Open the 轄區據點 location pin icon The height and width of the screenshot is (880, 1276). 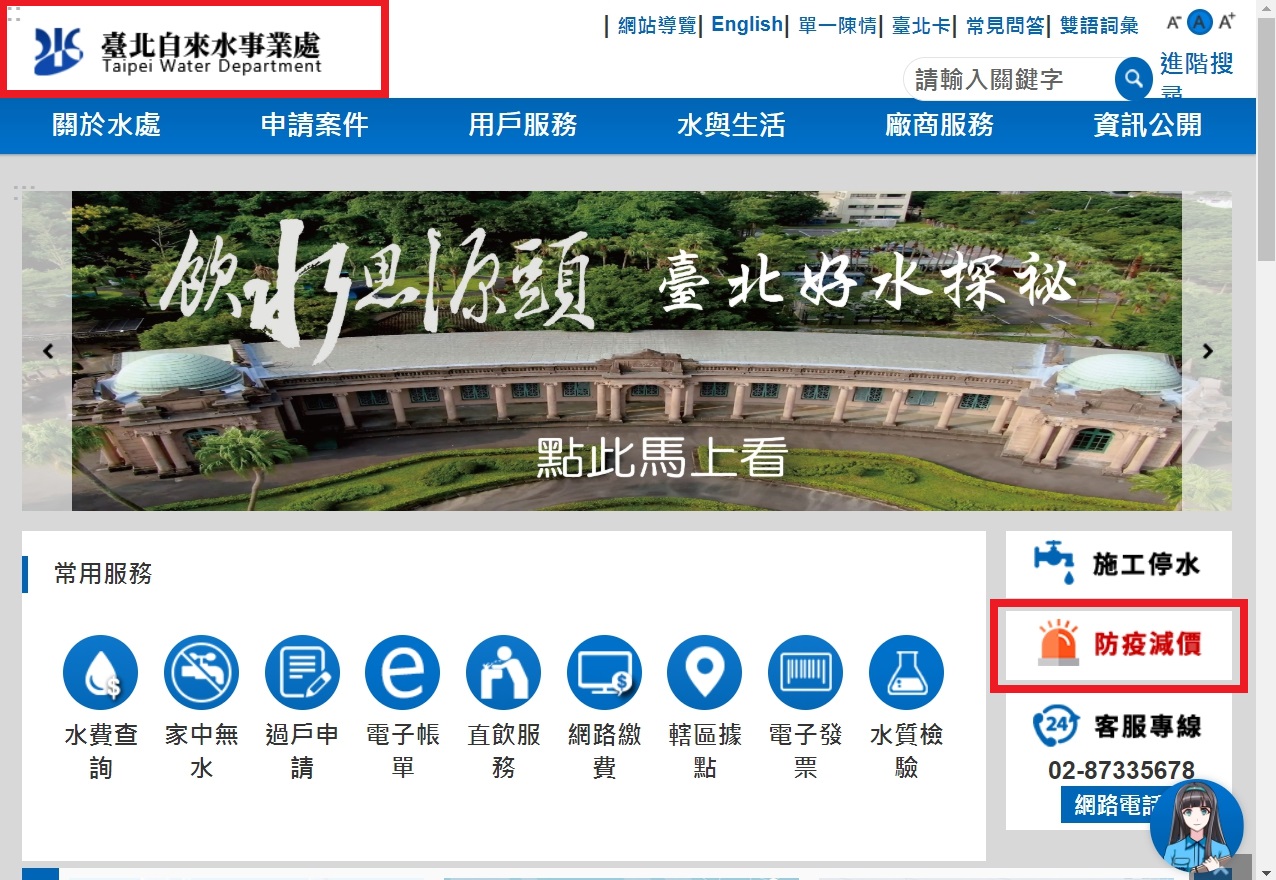pyautogui.click(x=704, y=673)
